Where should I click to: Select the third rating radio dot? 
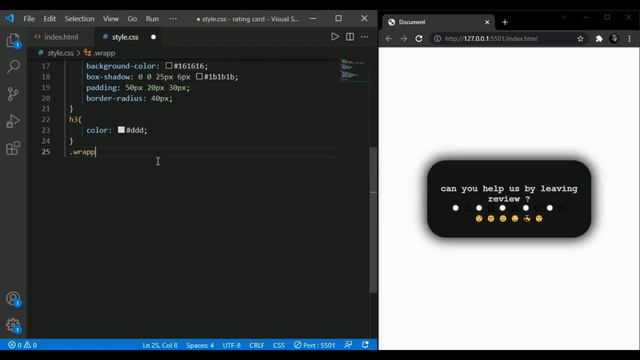(x=502, y=208)
